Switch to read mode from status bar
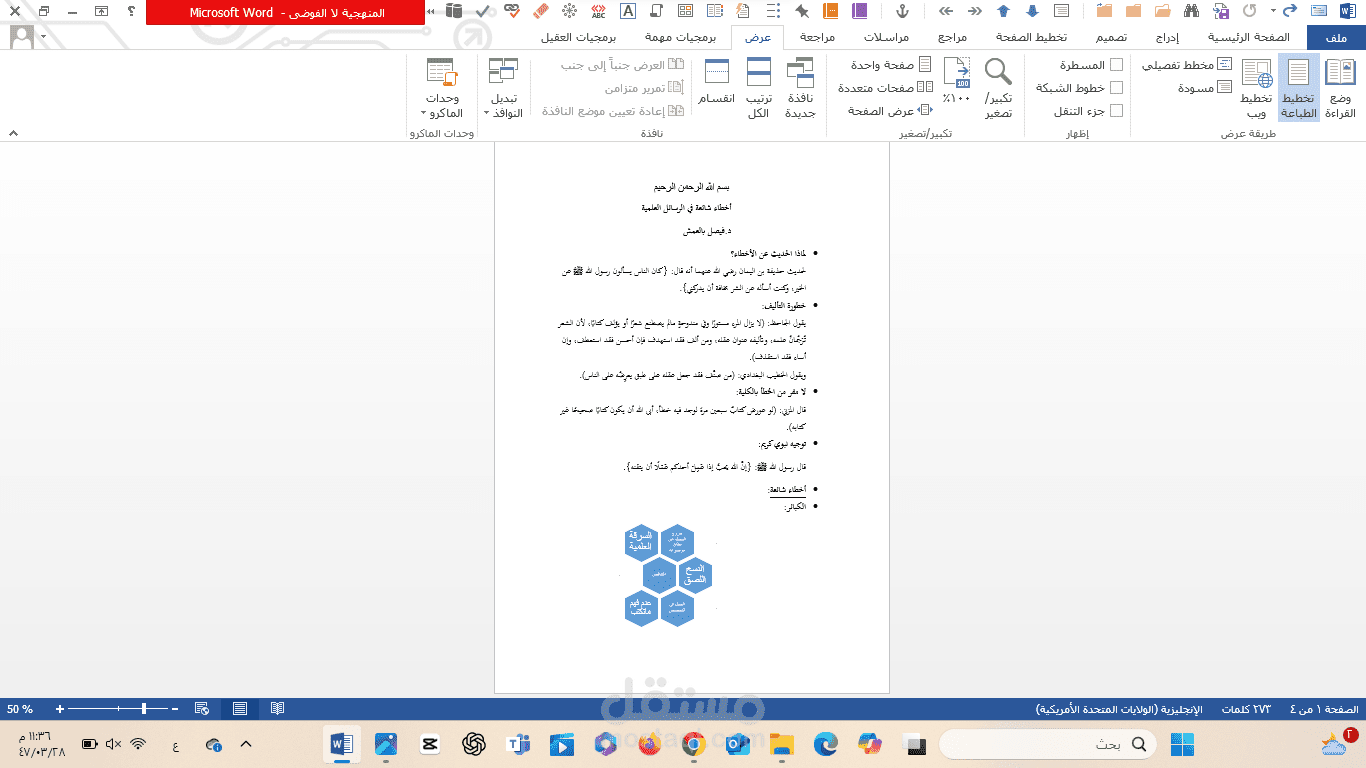This screenshot has width=1366, height=768. point(277,708)
